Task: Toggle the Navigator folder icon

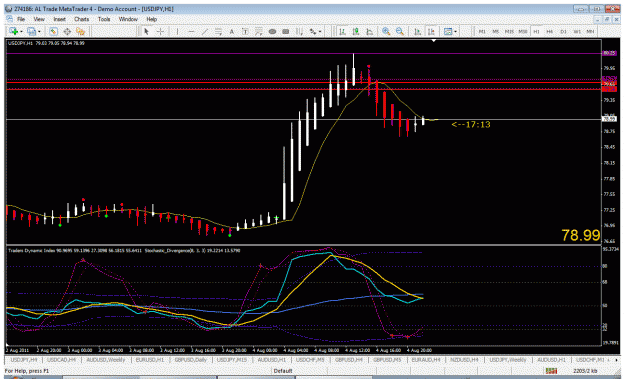Action: [x=81, y=31]
